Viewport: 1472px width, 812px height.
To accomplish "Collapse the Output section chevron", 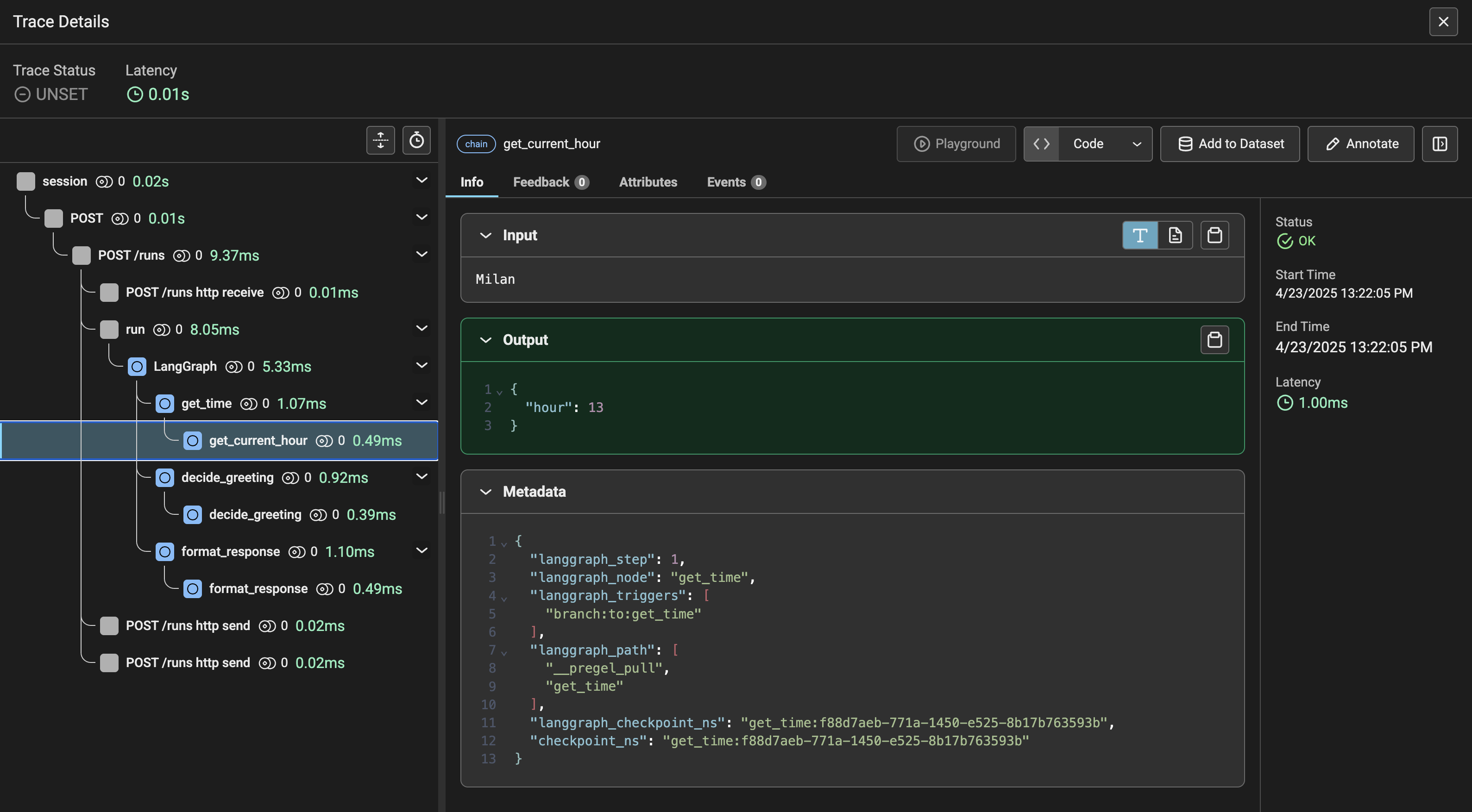I will [x=486, y=340].
